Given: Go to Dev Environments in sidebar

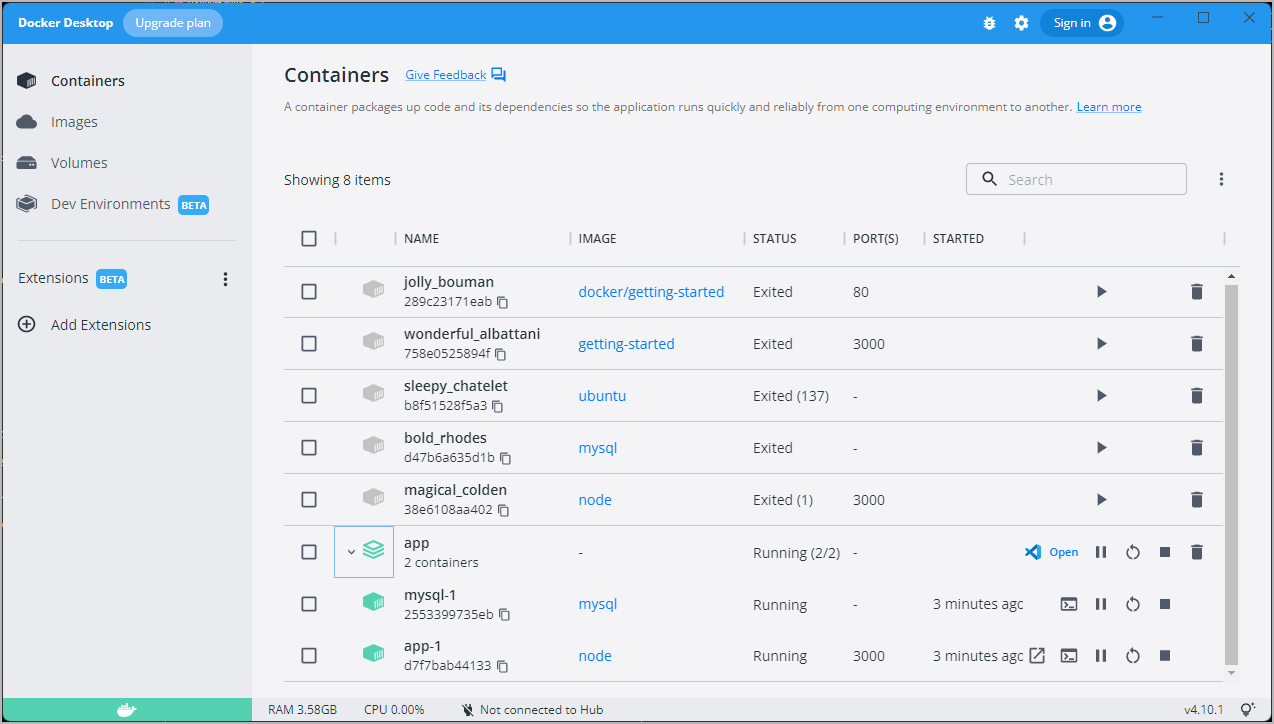Looking at the screenshot, I should pyautogui.click(x=112, y=204).
